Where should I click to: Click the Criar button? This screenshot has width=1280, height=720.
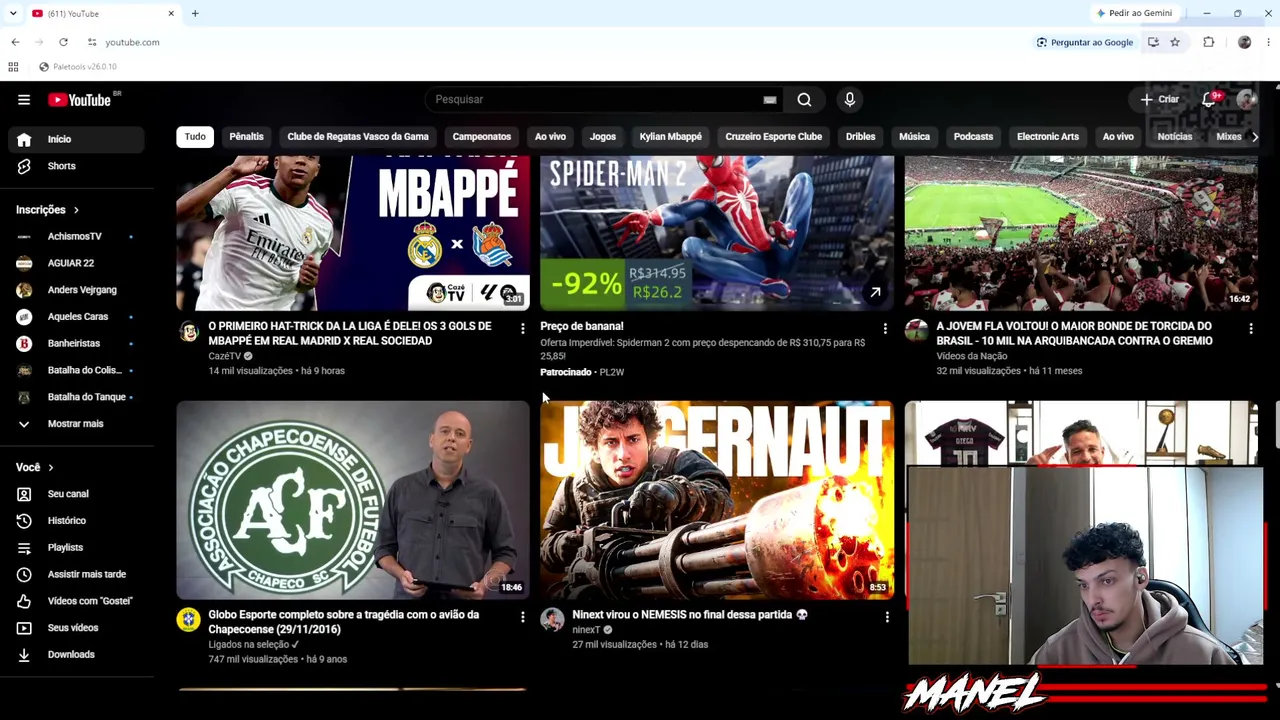[1160, 100]
